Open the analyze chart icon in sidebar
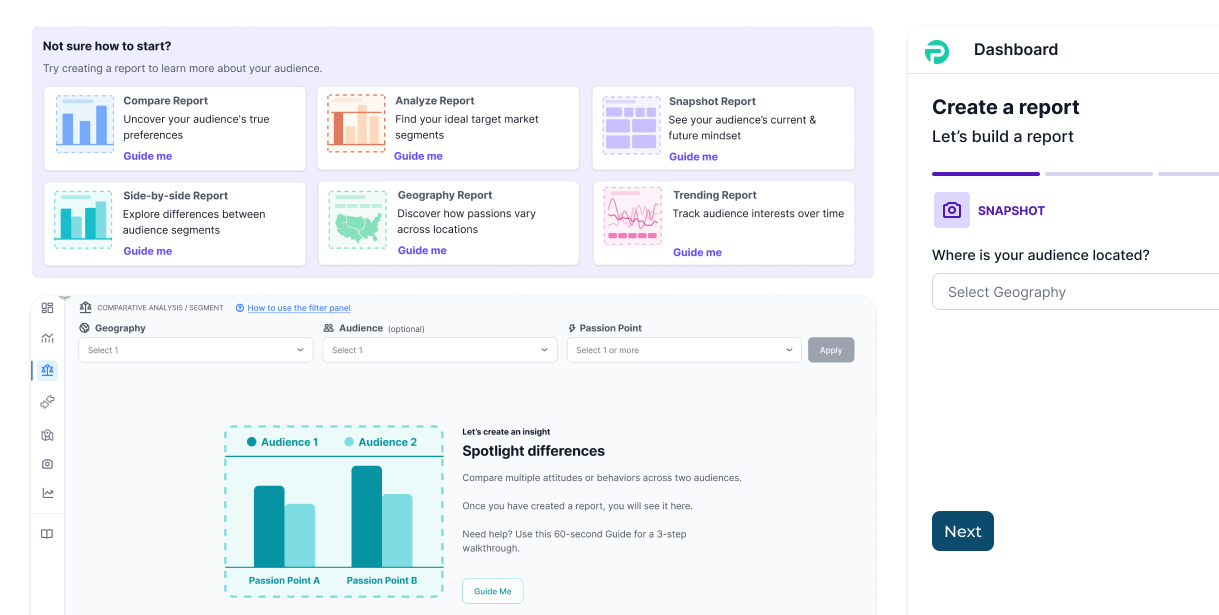The height and width of the screenshot is (615, 1219). [x=47, y=339]
